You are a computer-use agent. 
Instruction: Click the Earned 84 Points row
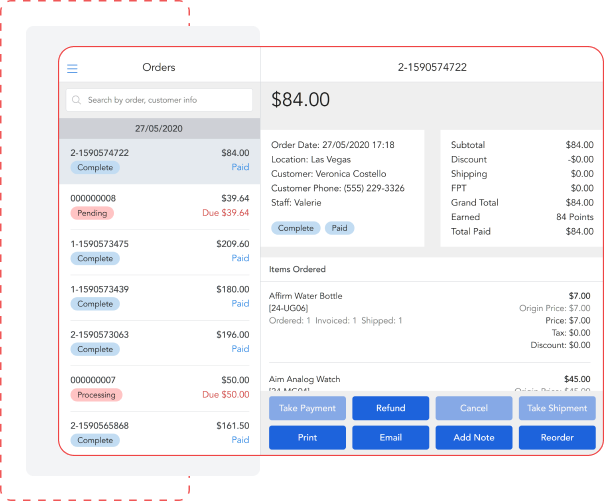(522, 217)
